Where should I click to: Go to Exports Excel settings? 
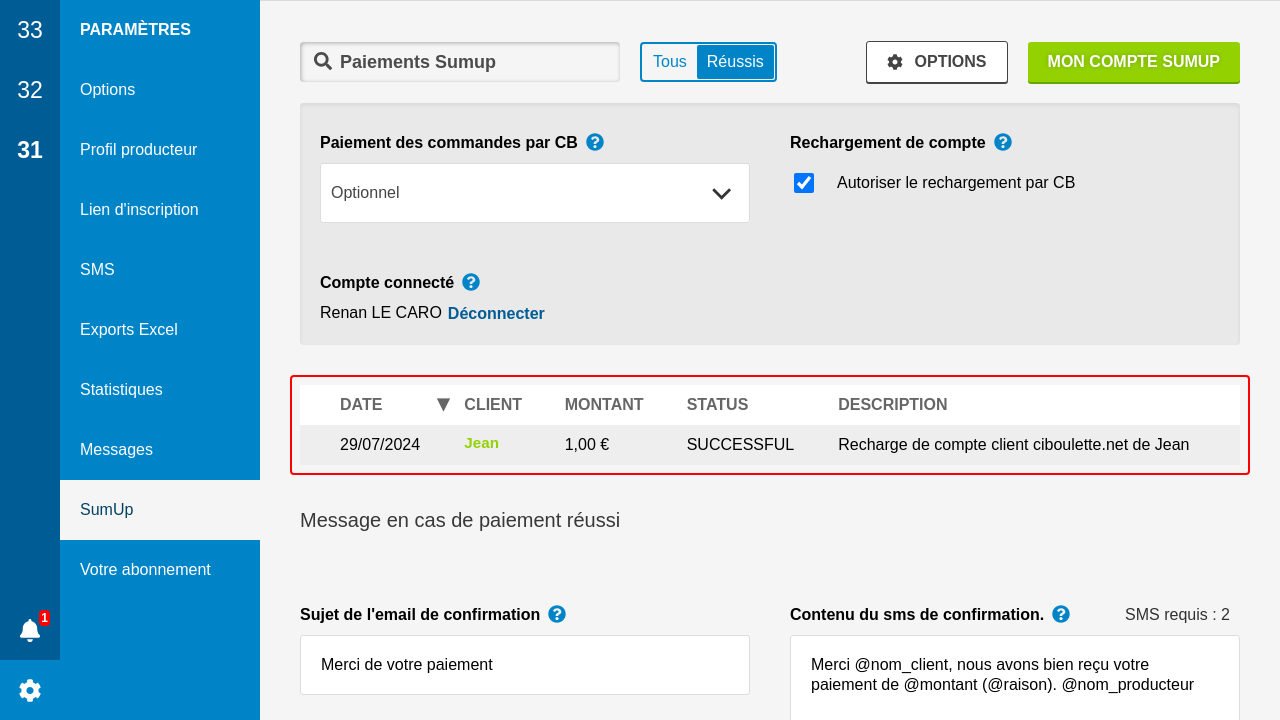129,330
